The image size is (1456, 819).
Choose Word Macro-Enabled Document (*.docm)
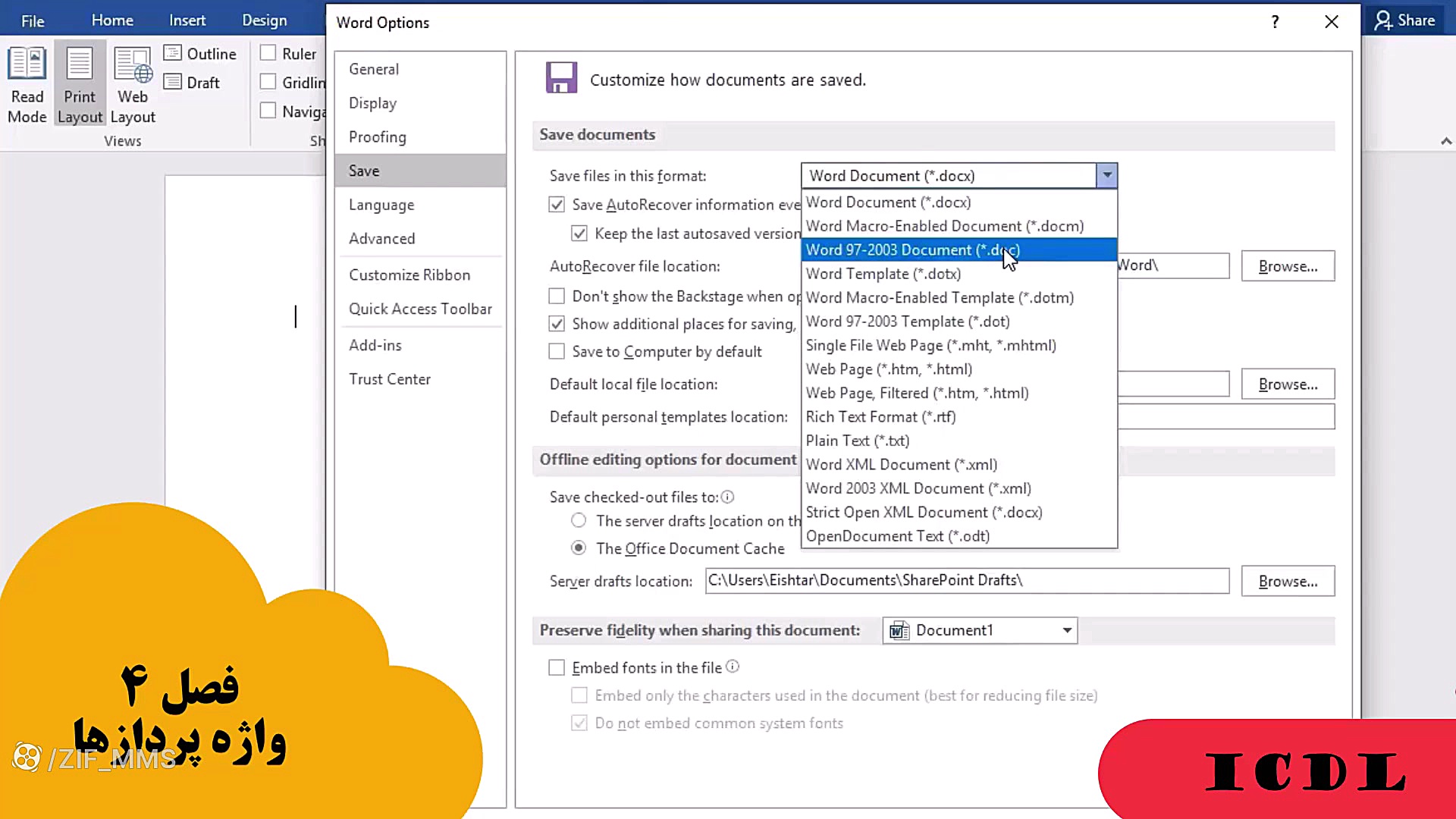point(959,226)
